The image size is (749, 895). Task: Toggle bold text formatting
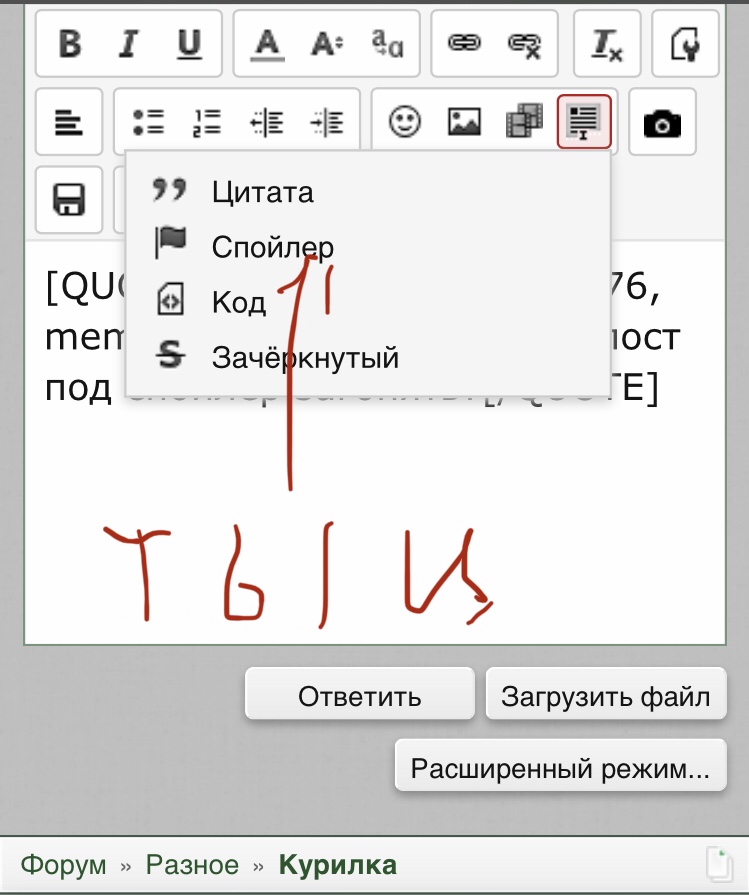(69, 44)
